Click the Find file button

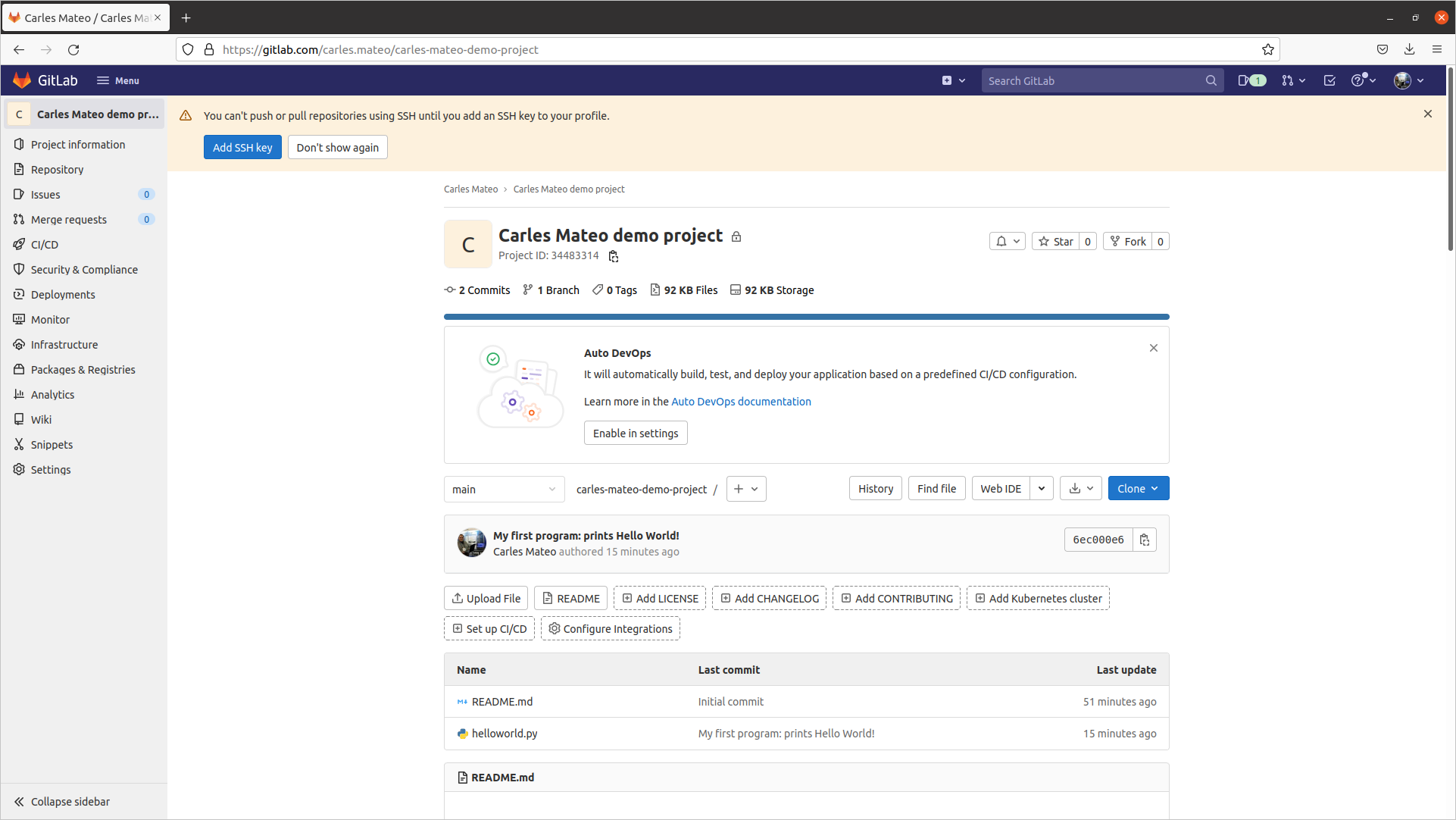936,489
